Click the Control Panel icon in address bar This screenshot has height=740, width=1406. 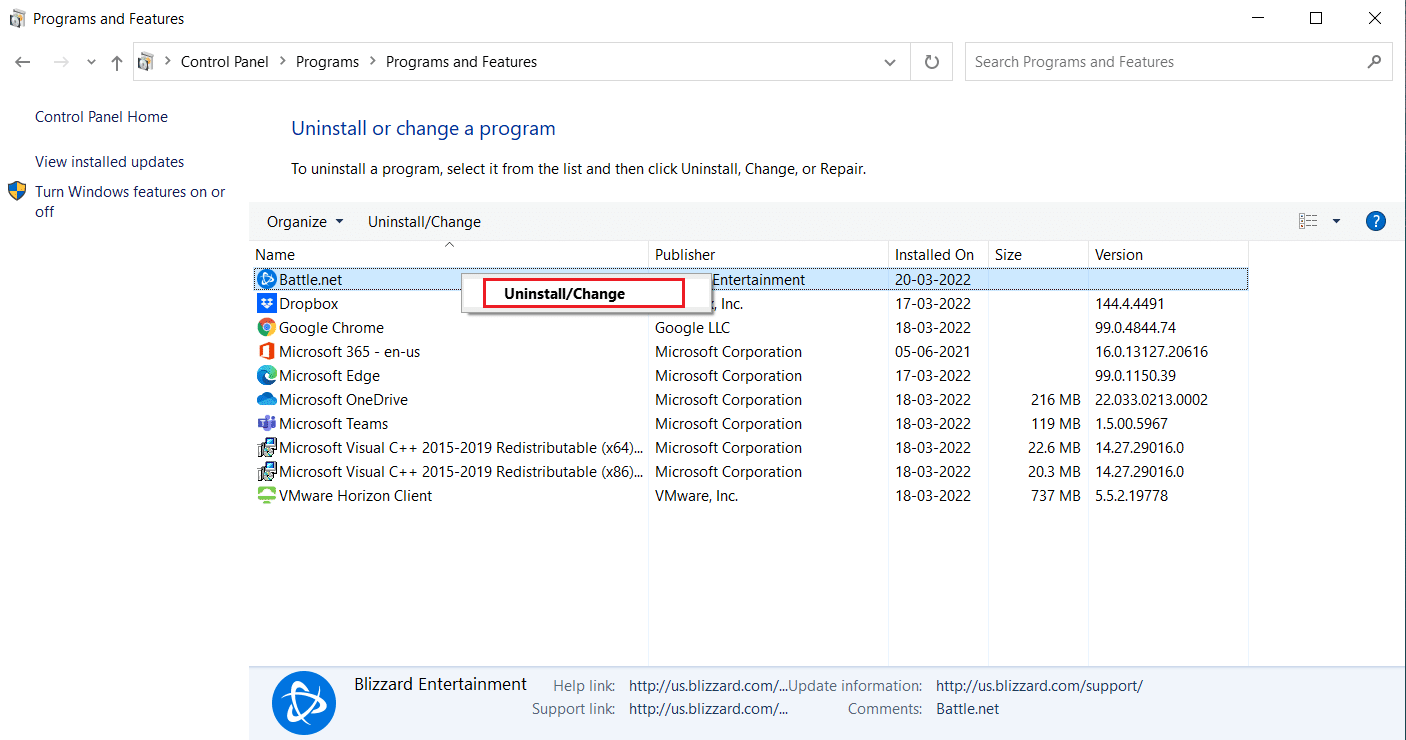(146, 62)
